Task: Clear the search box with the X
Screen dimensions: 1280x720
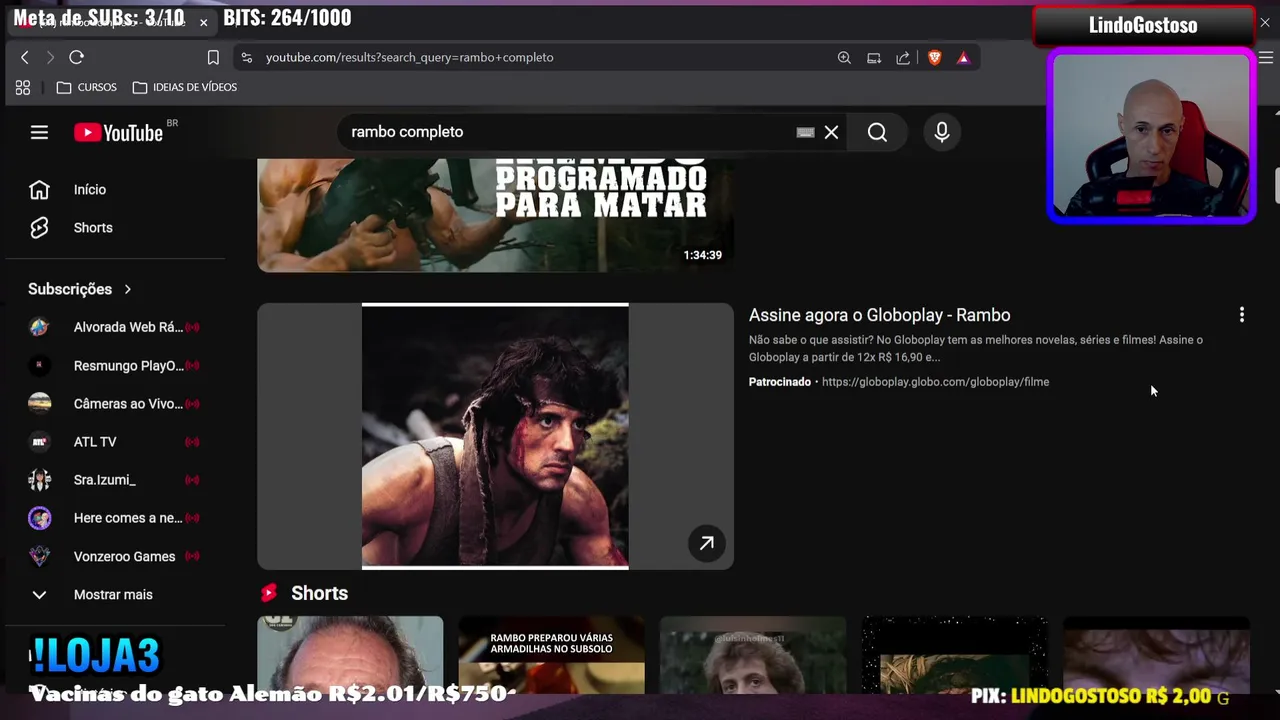Action: [x=831, y=132]
